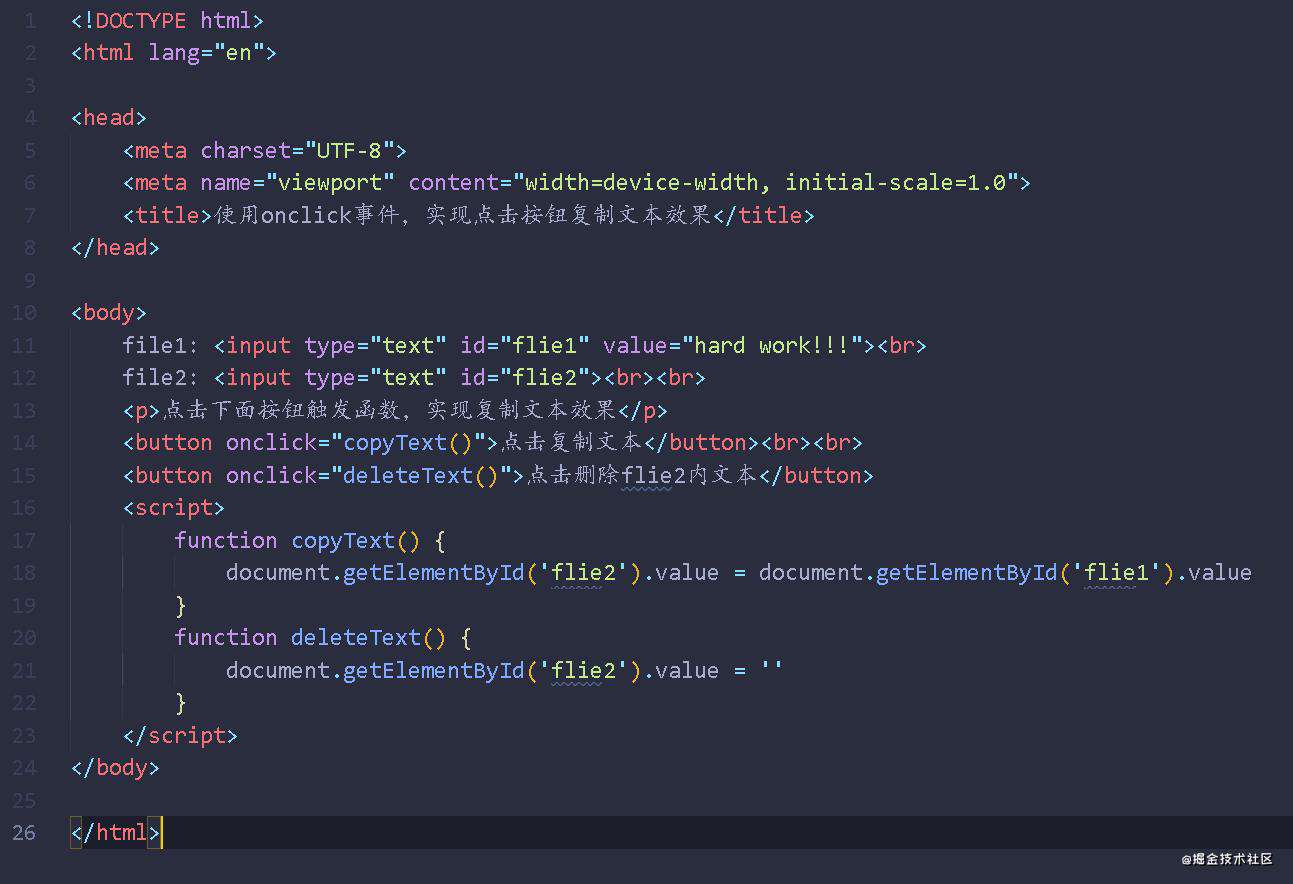1293x884 pixels.
Task: Click the closing </html> tag on line 26
Action: pyautogui.click(x=115, y=832)
